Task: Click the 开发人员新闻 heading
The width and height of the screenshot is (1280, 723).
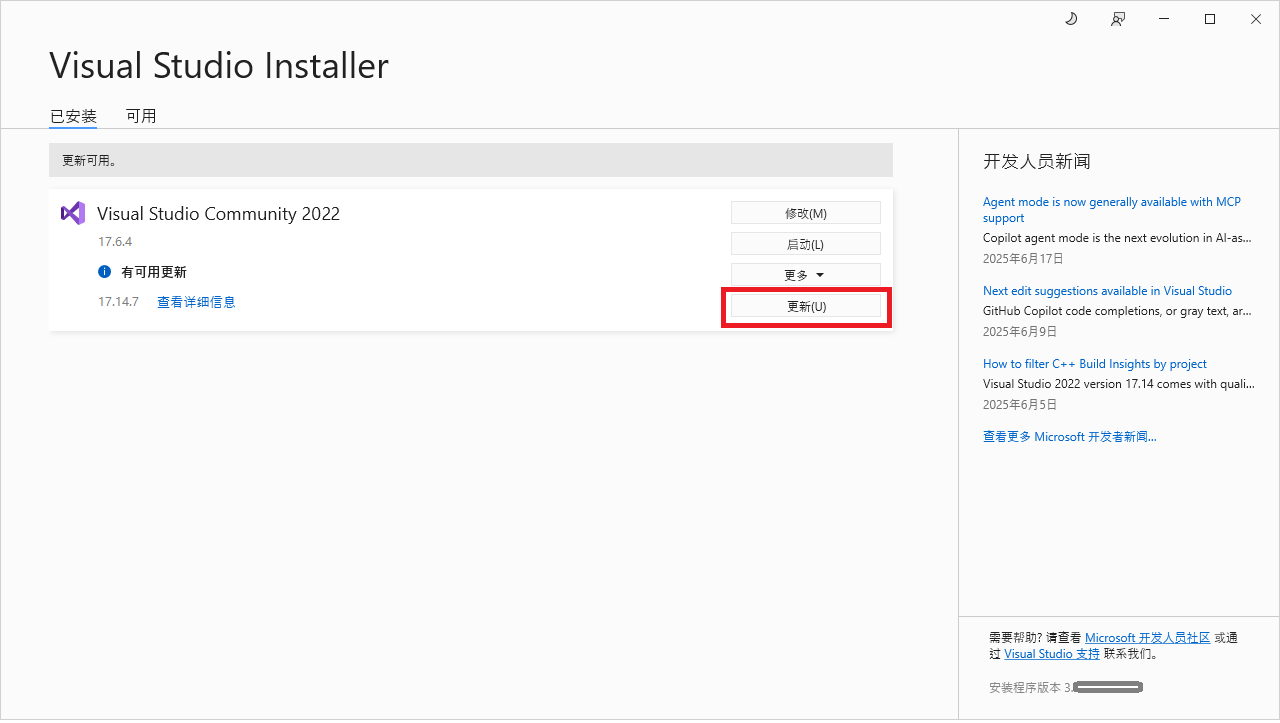Action: (x=1037, y=161)
